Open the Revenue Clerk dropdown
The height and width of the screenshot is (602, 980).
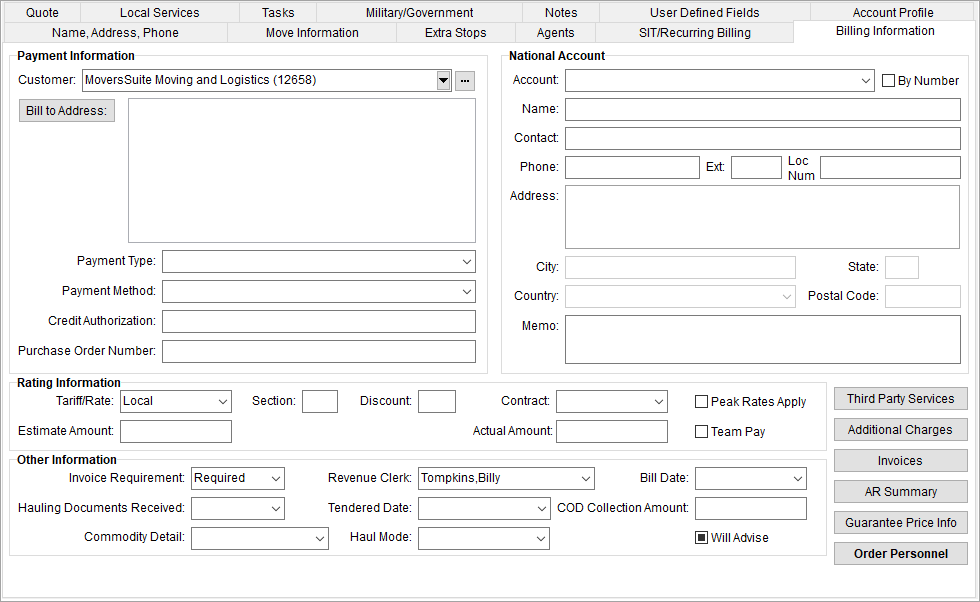[x=585, y=478]
